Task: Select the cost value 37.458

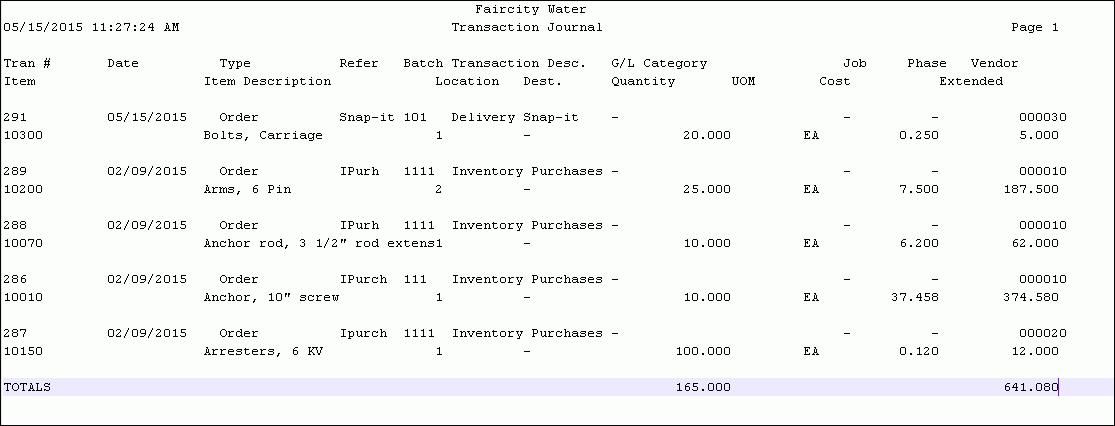Action: 914,297
